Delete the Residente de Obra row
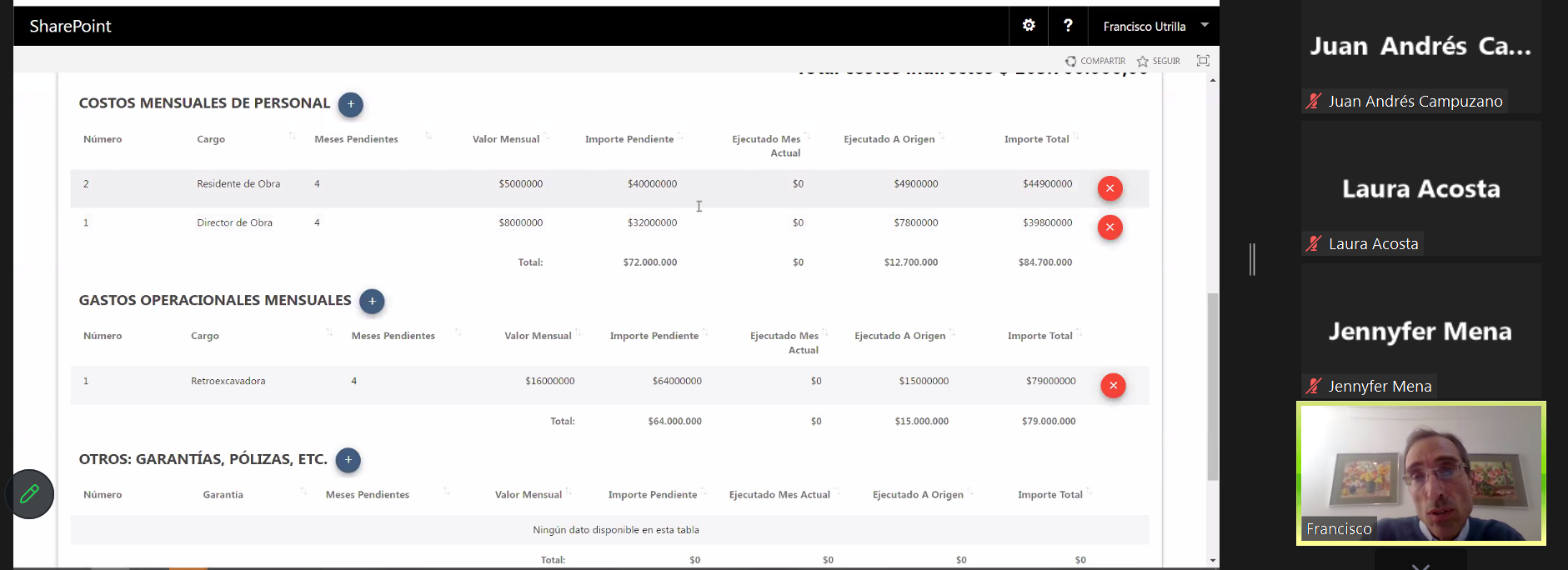 click(1110, 188)
